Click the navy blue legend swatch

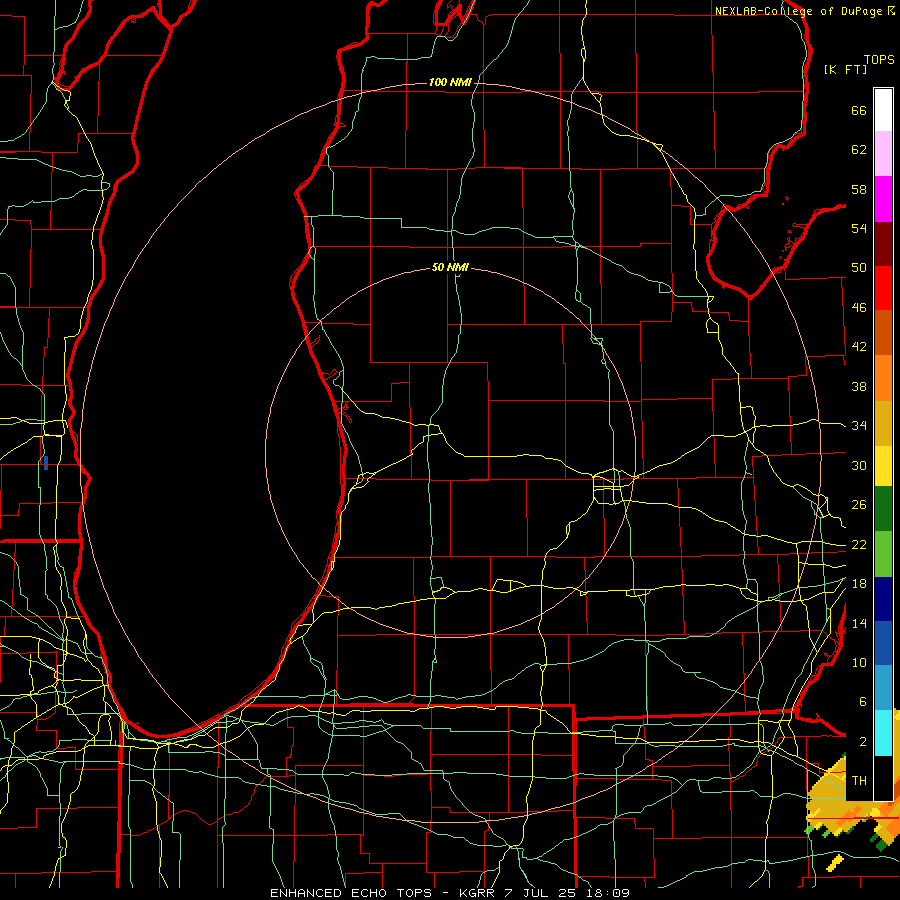[883, 599]
